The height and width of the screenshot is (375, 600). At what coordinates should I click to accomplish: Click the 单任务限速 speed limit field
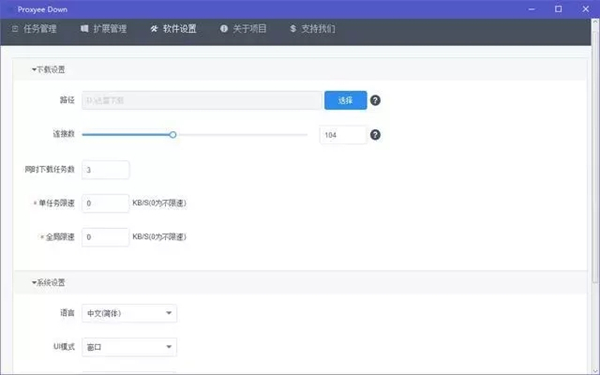coord(106,203)
